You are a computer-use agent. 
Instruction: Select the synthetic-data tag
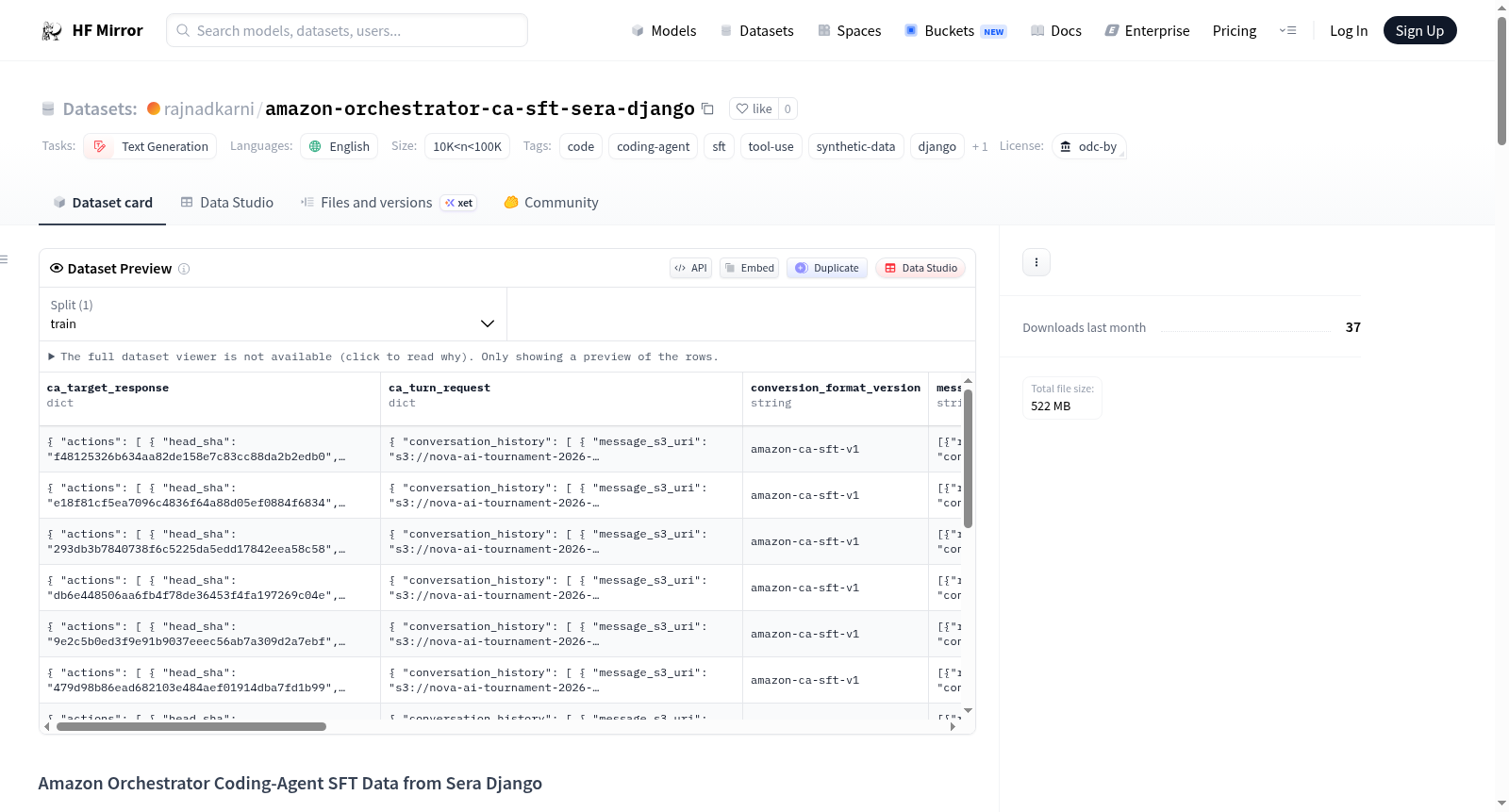856,146
